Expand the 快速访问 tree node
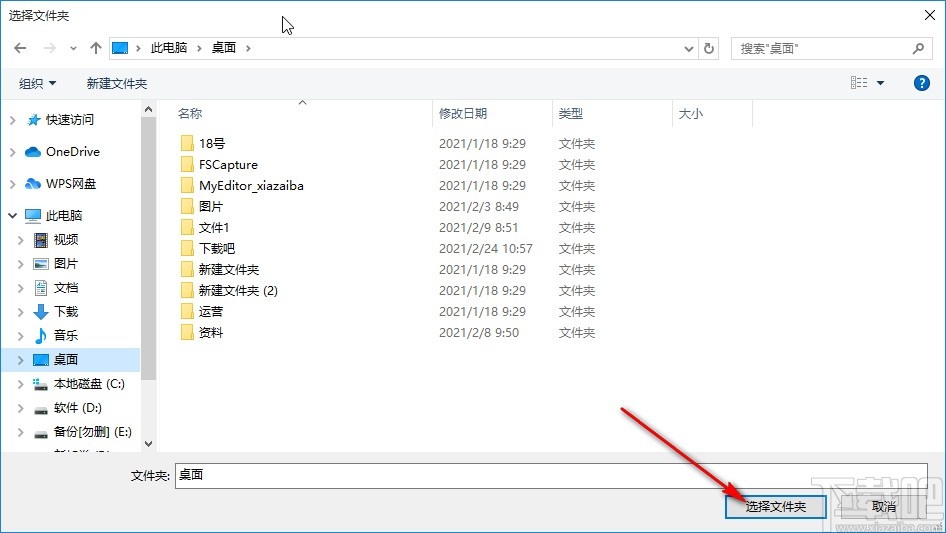 tap(13, 120)
